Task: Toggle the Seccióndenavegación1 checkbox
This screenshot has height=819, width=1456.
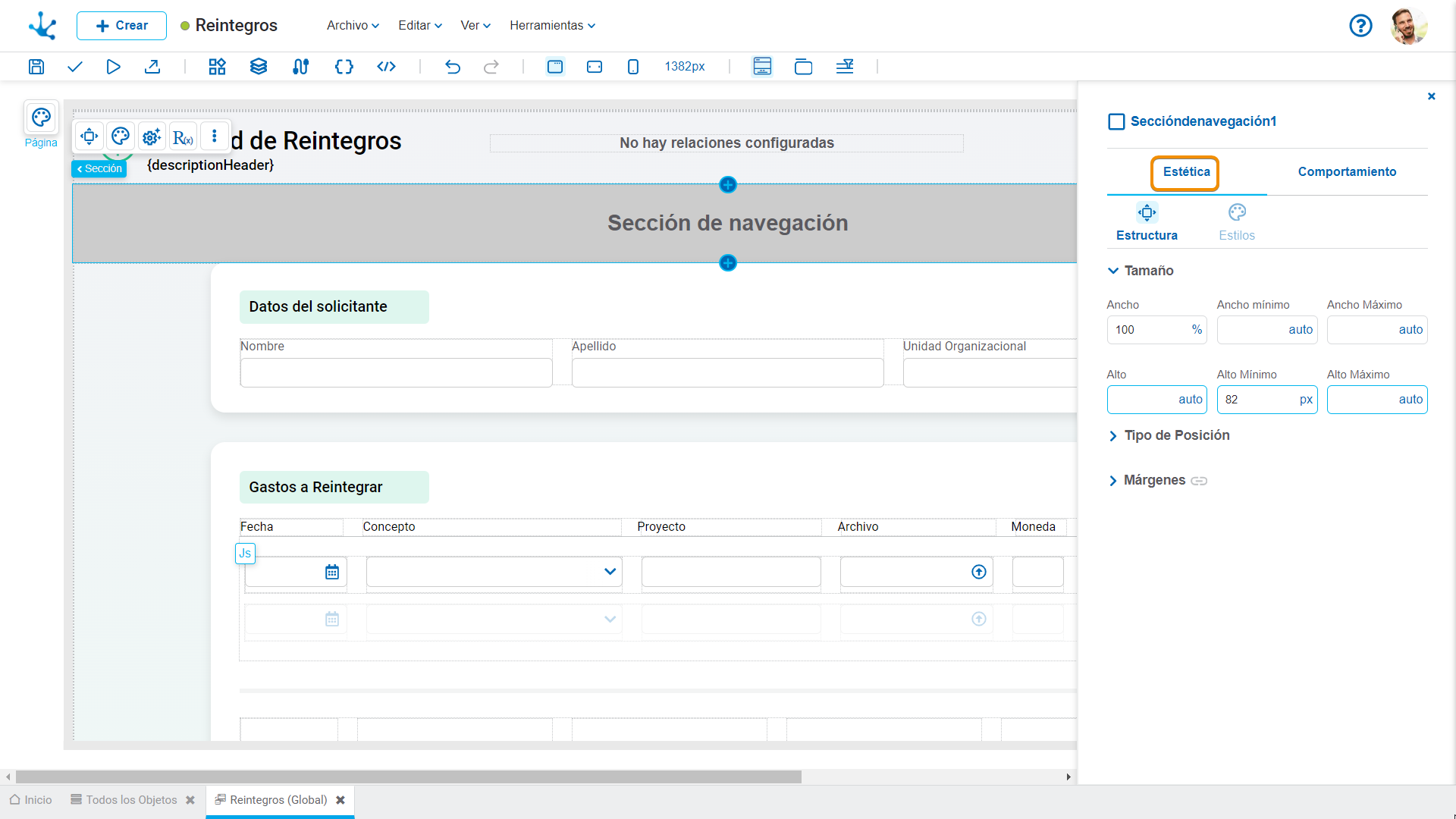Action: pos(1116,122)
